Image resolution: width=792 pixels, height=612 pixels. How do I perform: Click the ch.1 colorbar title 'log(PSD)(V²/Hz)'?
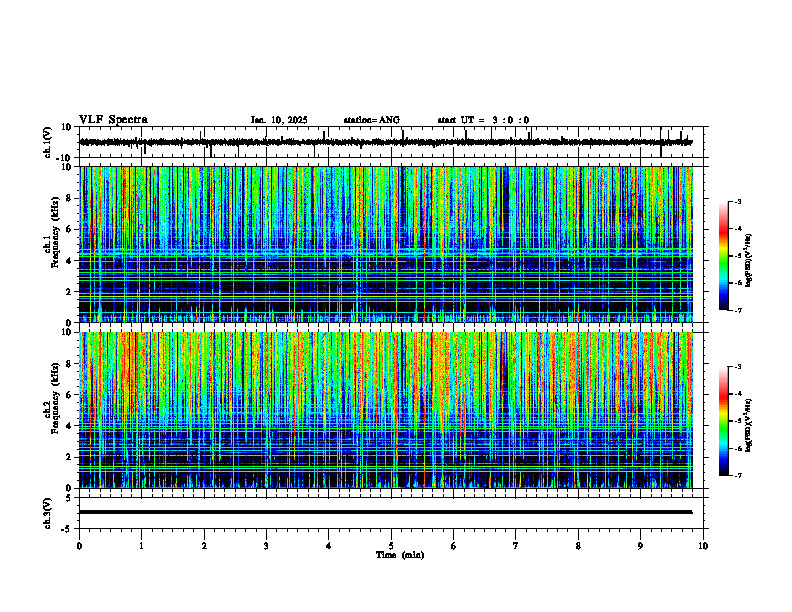click(x=749, y=261)
